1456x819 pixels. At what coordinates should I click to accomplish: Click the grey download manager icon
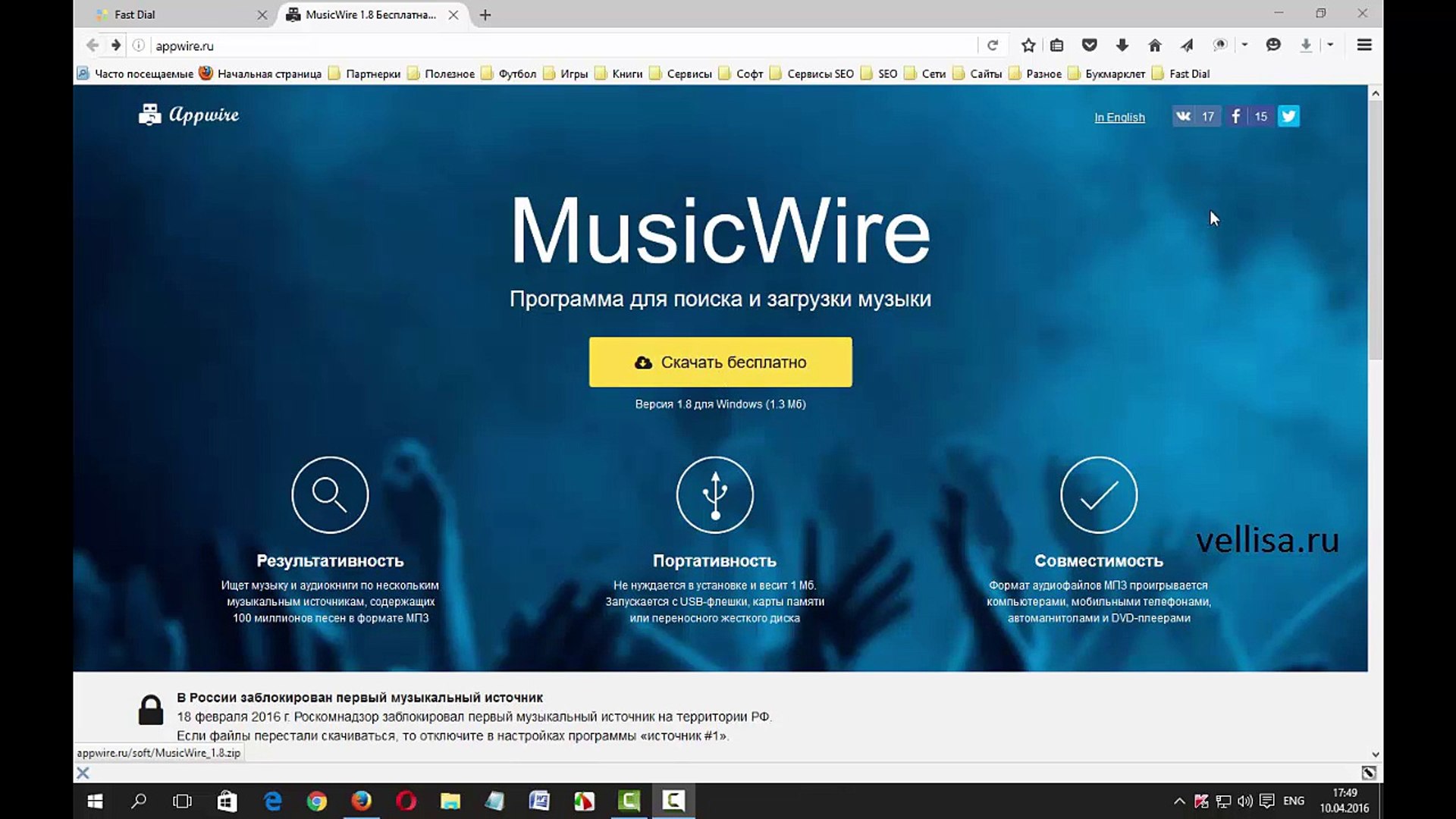1306,45
